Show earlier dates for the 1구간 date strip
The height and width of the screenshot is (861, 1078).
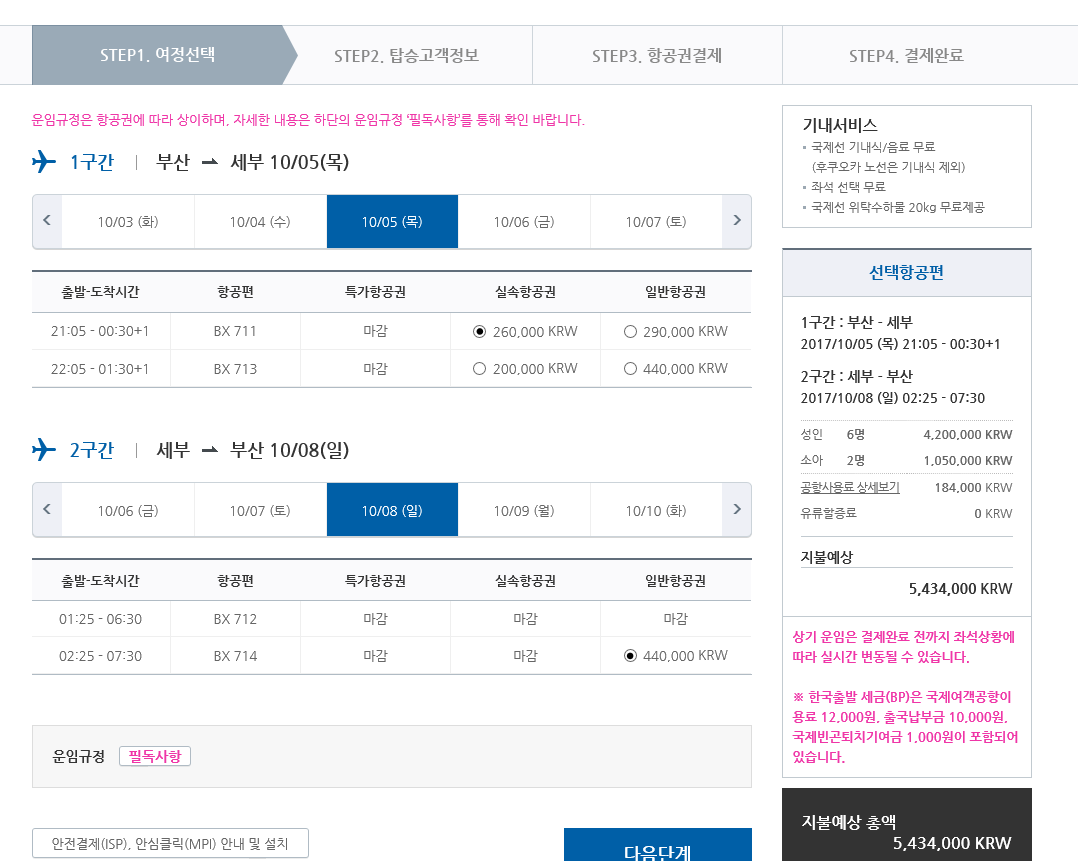pyautogui.click(x=47, y=221)
